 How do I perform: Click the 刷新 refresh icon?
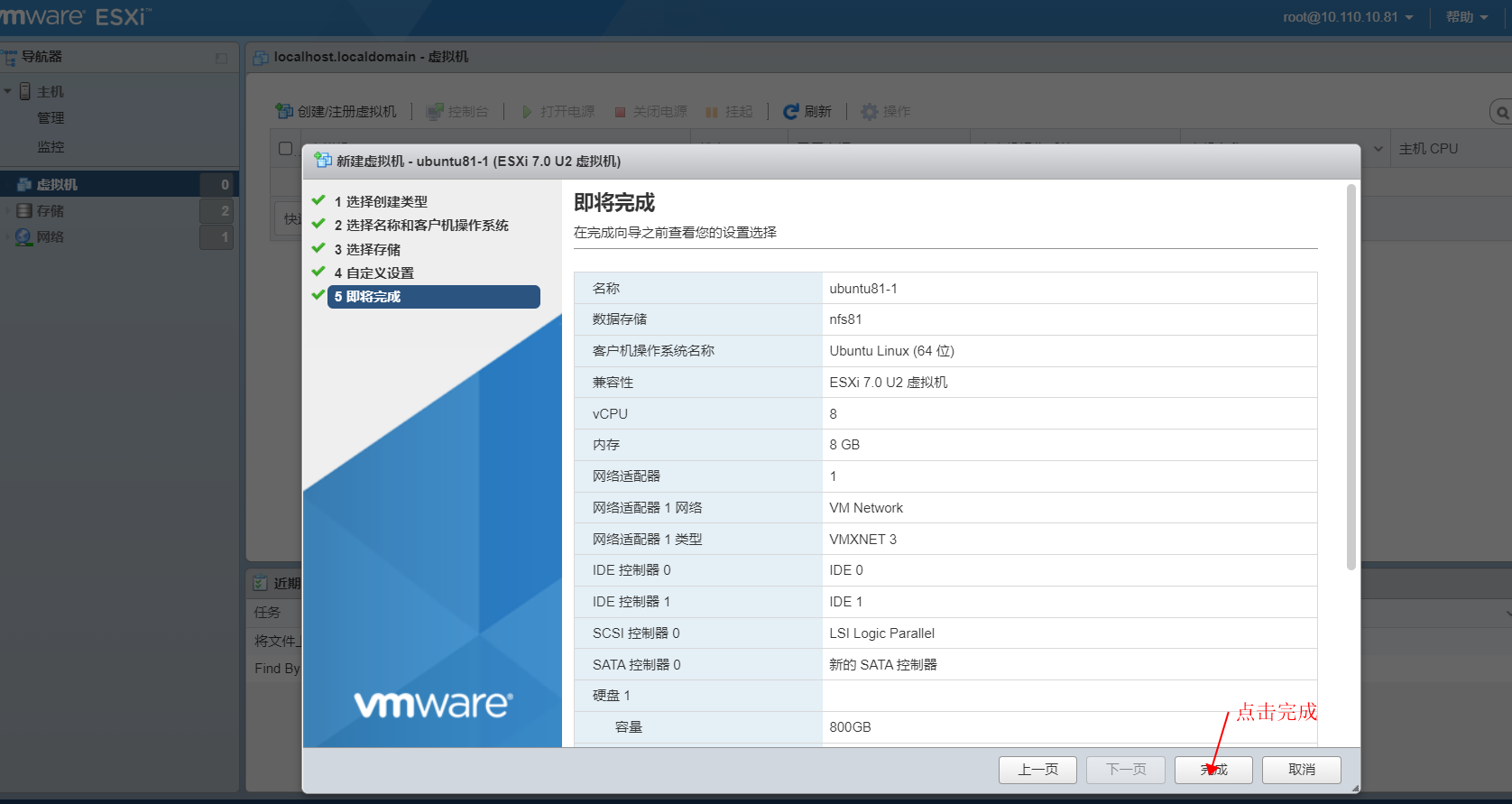tap(791, 111)
